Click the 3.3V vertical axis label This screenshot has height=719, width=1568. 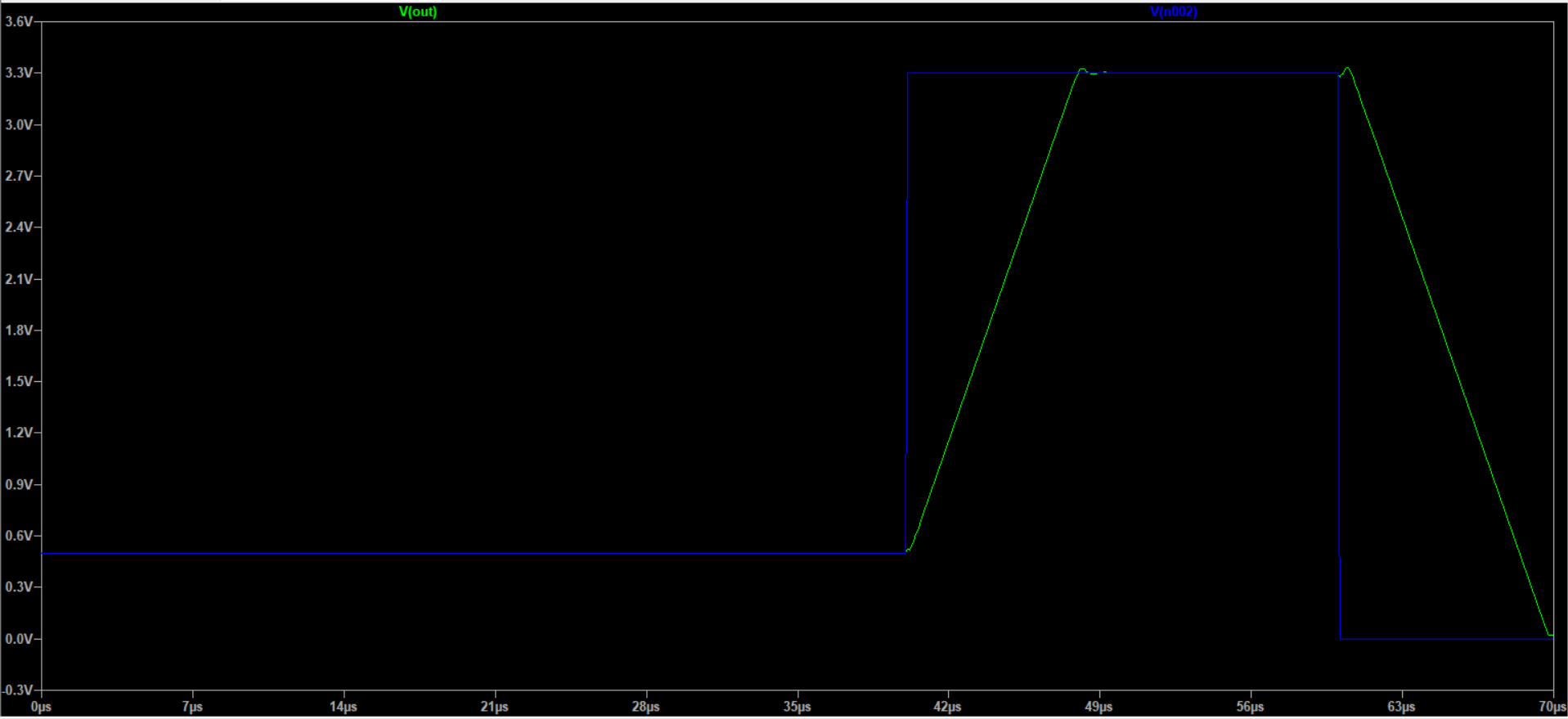[18, 73]
